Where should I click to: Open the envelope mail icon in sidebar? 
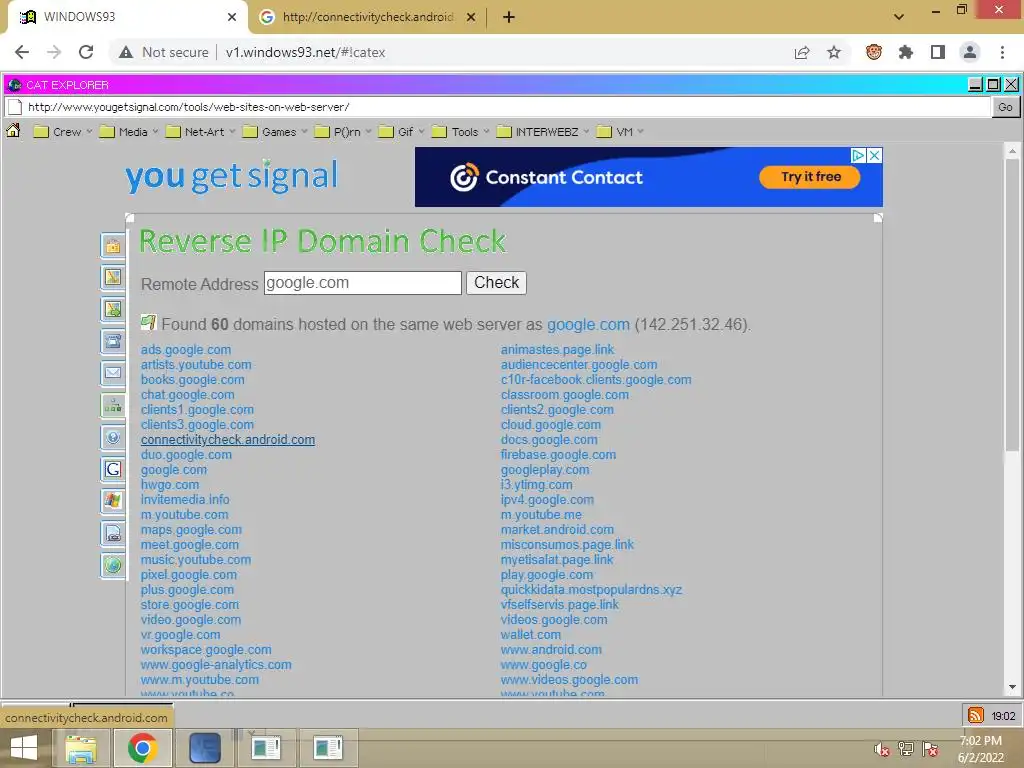tap(113, 373)
